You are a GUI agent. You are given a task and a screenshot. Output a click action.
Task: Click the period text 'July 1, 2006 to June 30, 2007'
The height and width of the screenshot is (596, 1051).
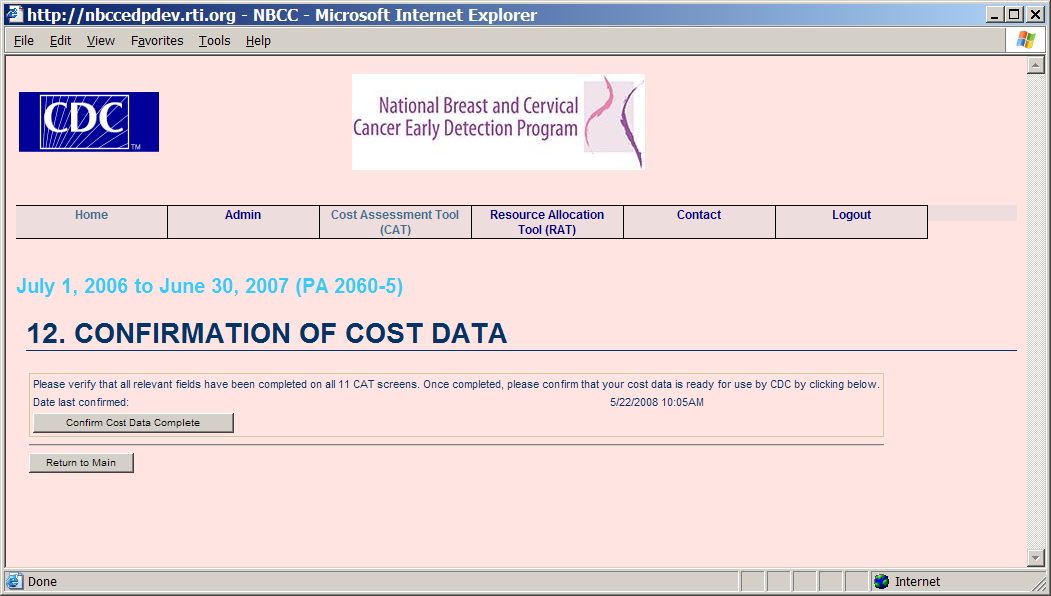click(152, 286)
